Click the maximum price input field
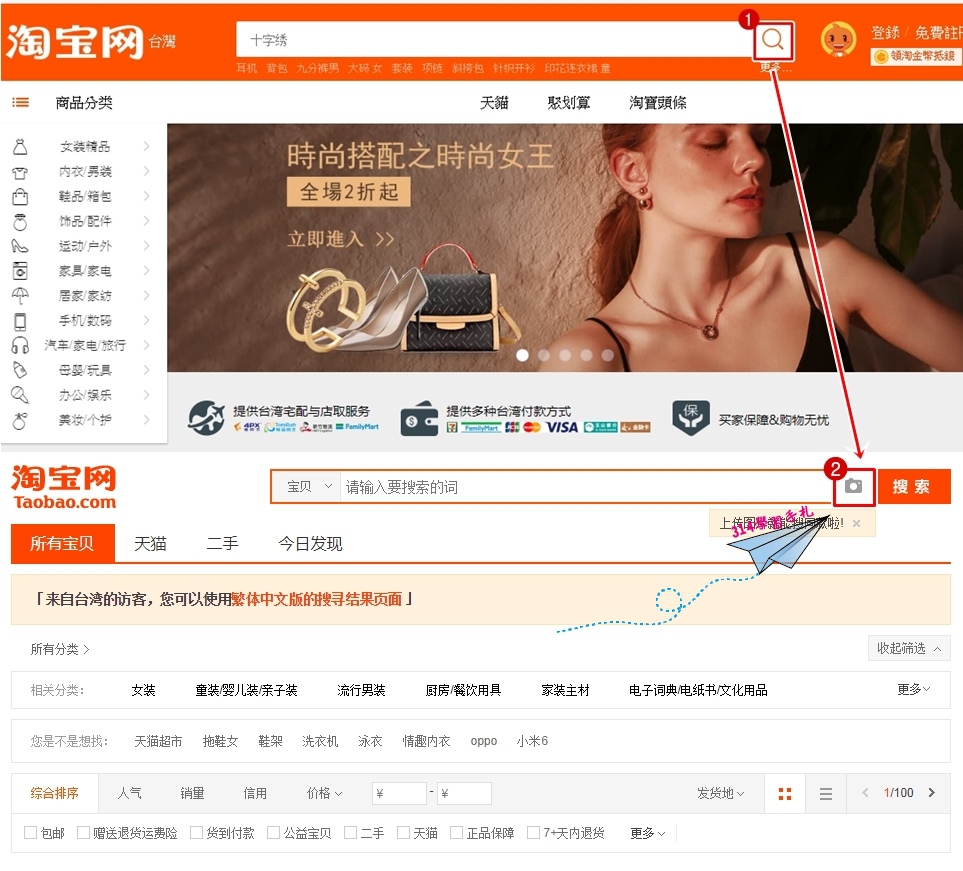 click(x=464, y=793)
